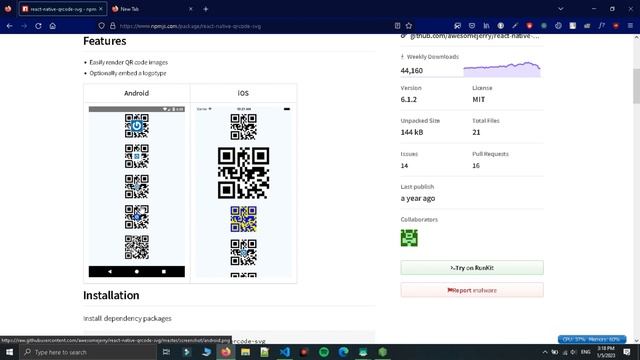Click the Type here to search box
Viewport: 640px width, 360px height.
coord(88,352)
